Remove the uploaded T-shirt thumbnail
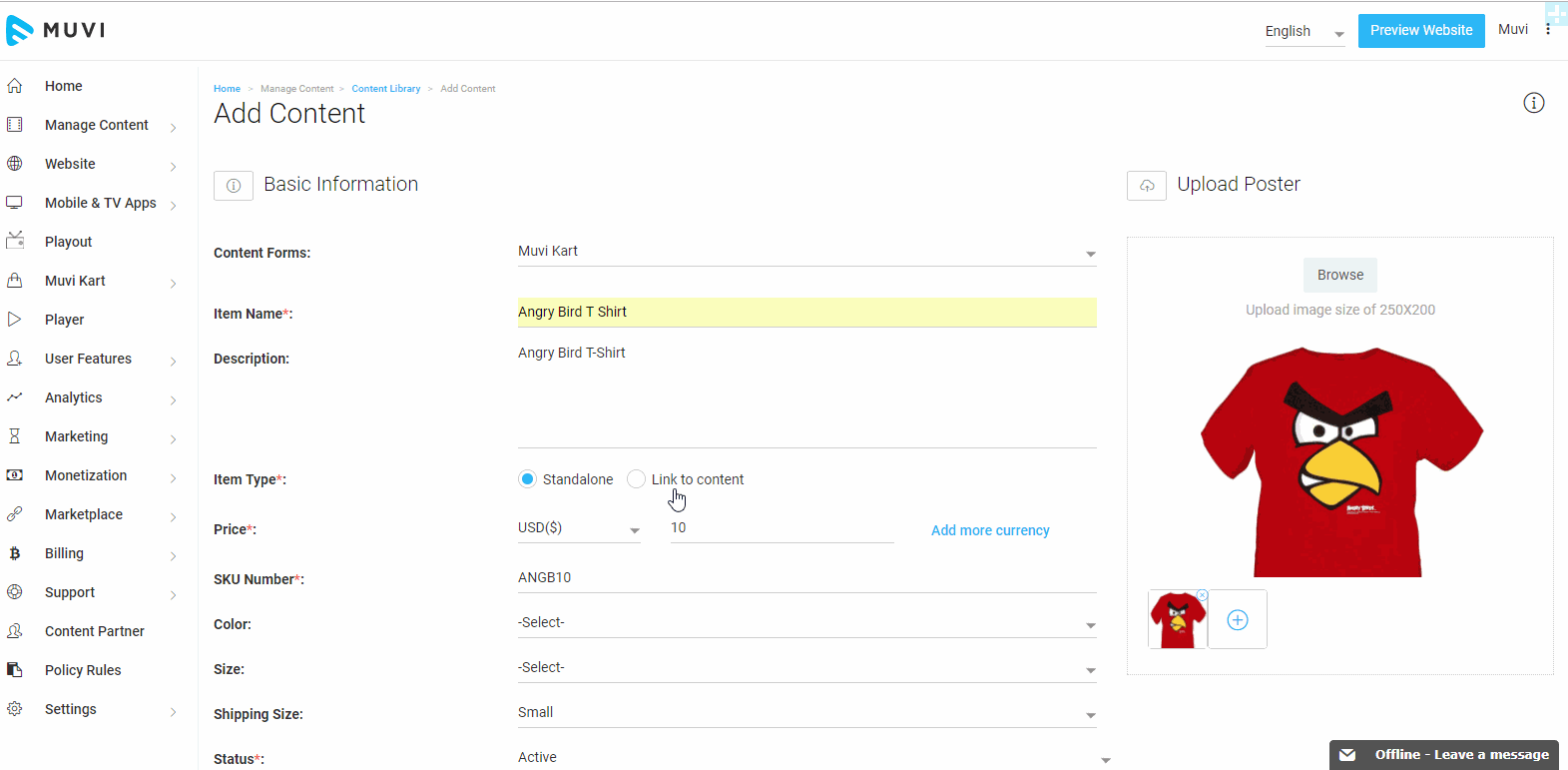Screen dimensions: 1568x770 tap(1203, 595)
